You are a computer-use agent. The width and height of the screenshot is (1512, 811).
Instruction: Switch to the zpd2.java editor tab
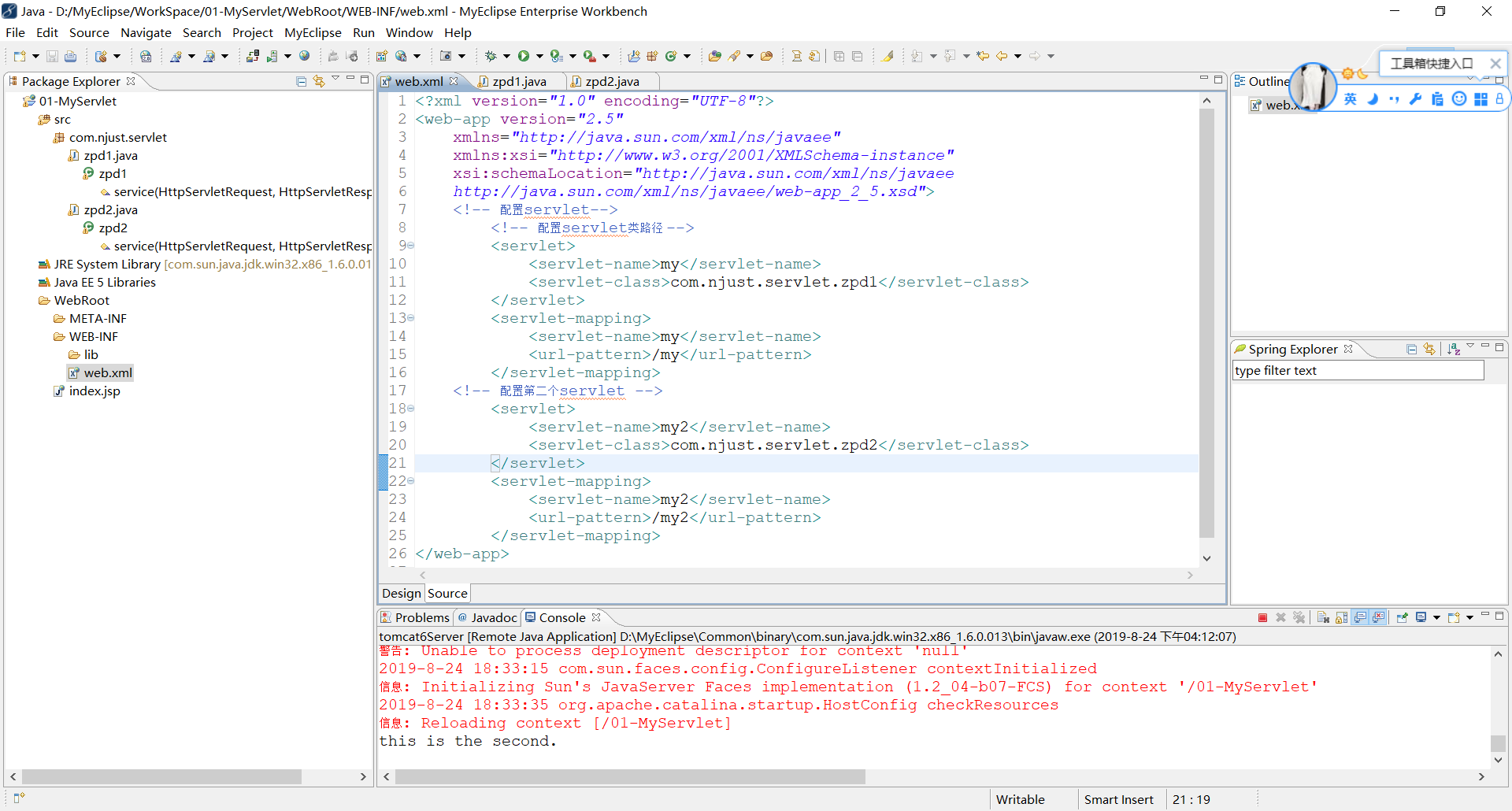click(x=612, y=81)
